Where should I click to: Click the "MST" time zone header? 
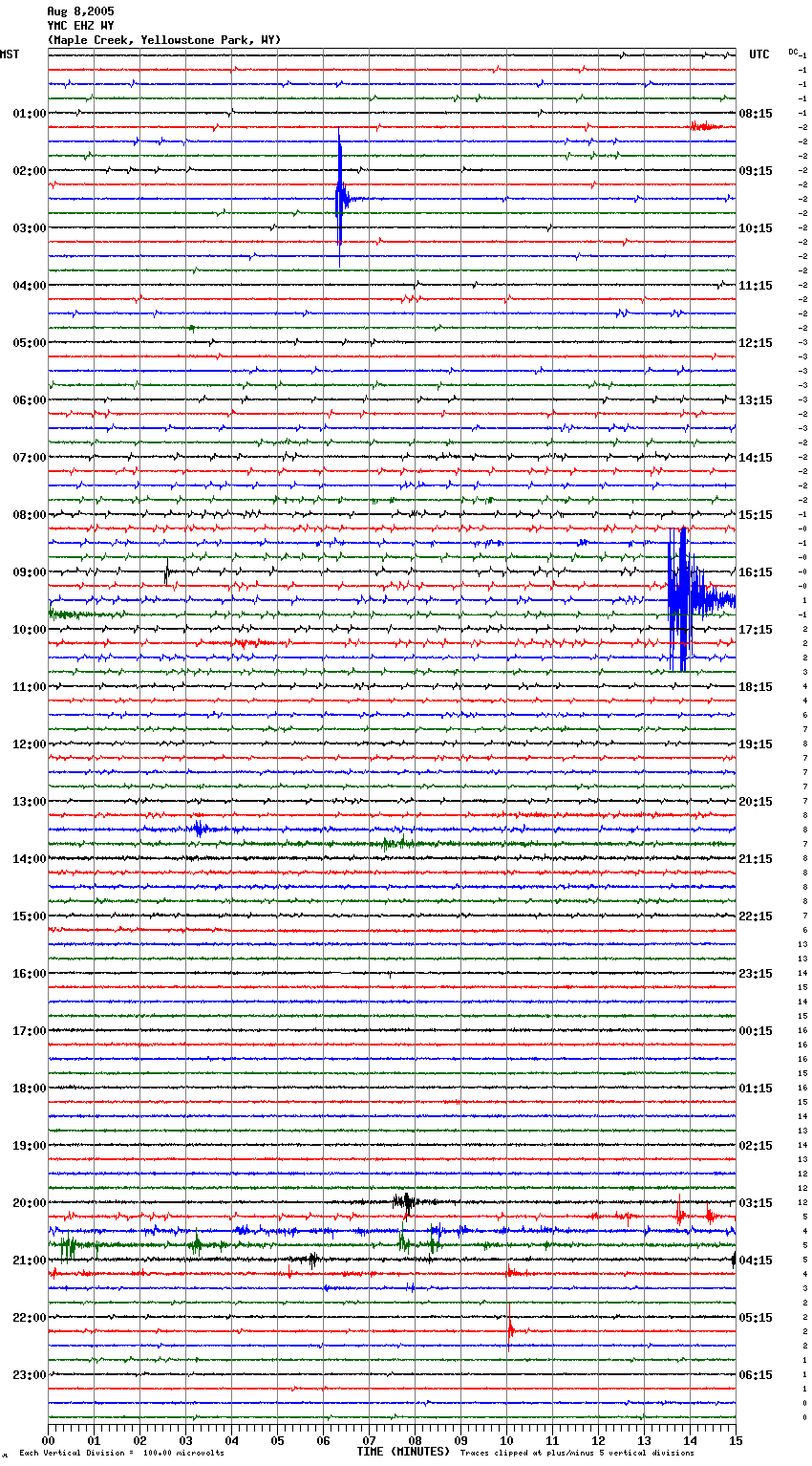click(10, 54)
